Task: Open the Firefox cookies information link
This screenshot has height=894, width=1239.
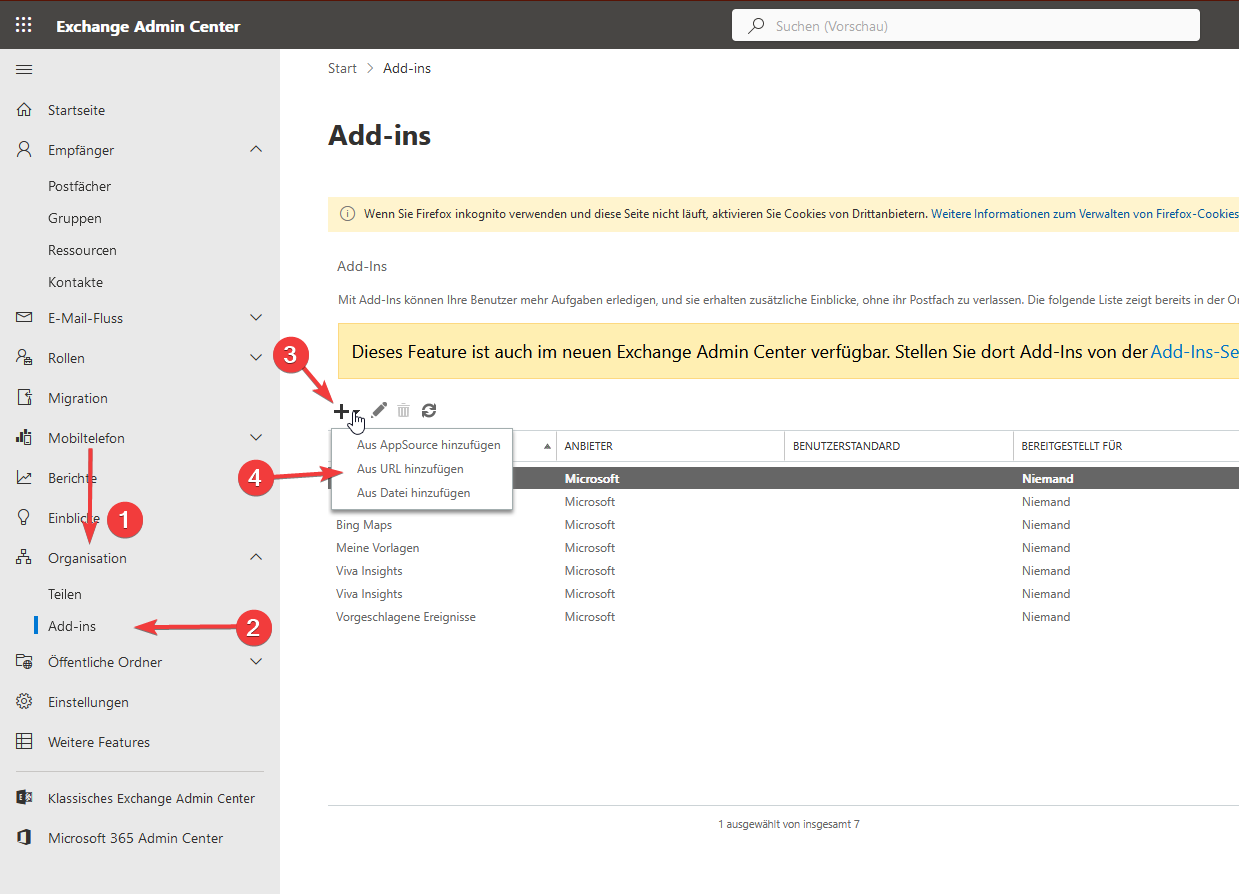Action: (x=1084, y=214)
